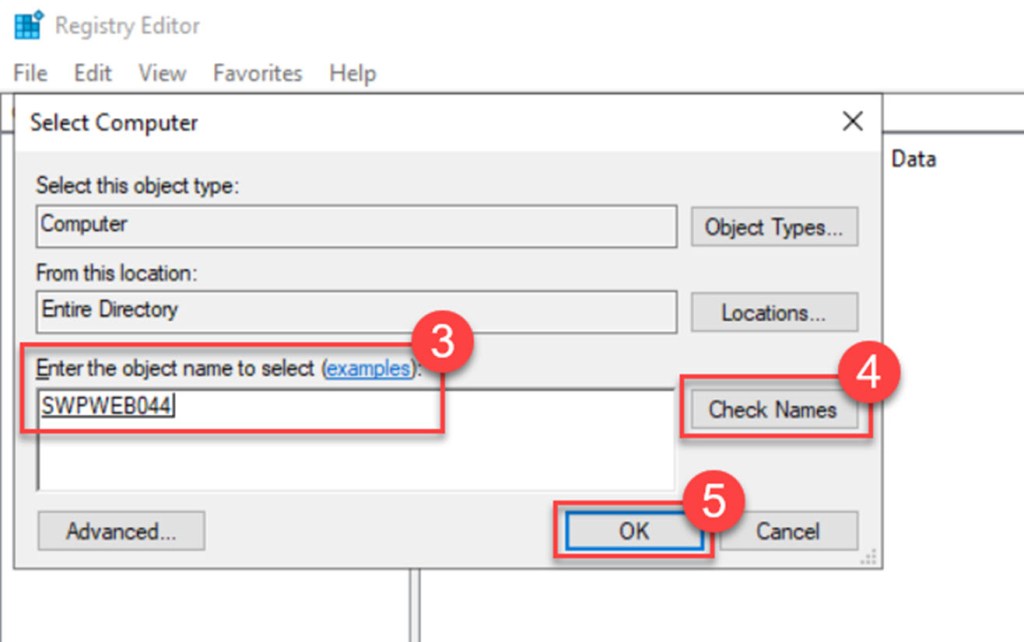Click the Entire Directory location field

tap(356, 311)
